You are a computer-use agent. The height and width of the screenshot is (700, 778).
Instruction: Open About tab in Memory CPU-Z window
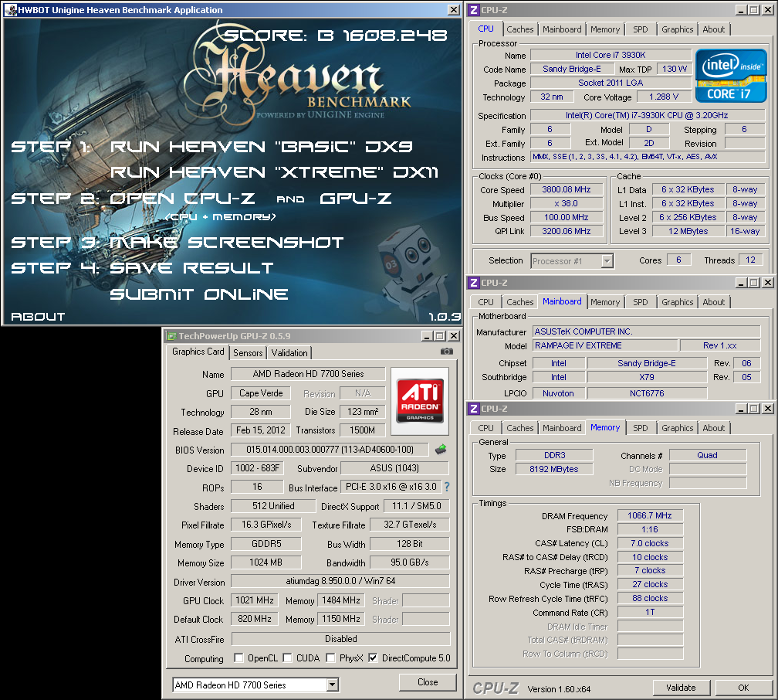pyautogui.click(x=713, y=428)
